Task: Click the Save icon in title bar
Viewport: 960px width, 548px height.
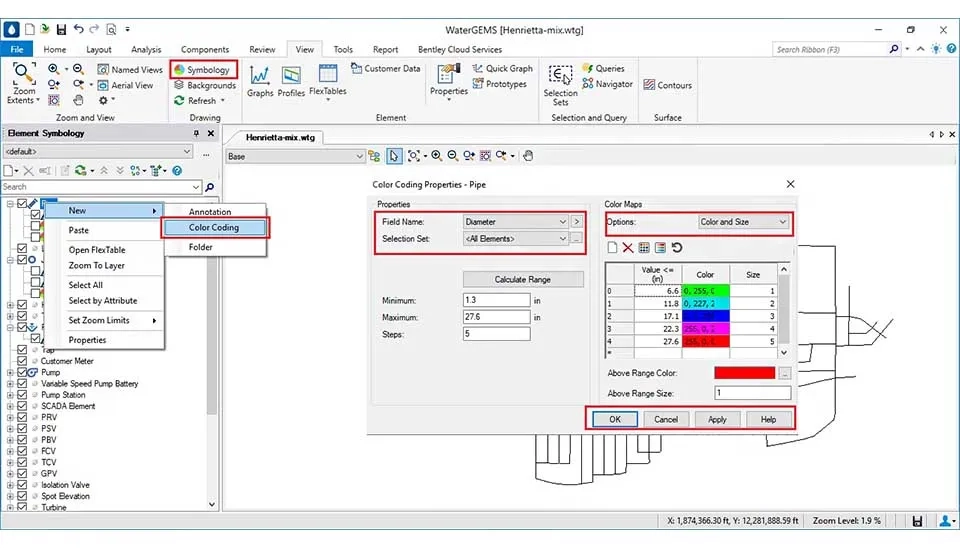Action: 61,29
